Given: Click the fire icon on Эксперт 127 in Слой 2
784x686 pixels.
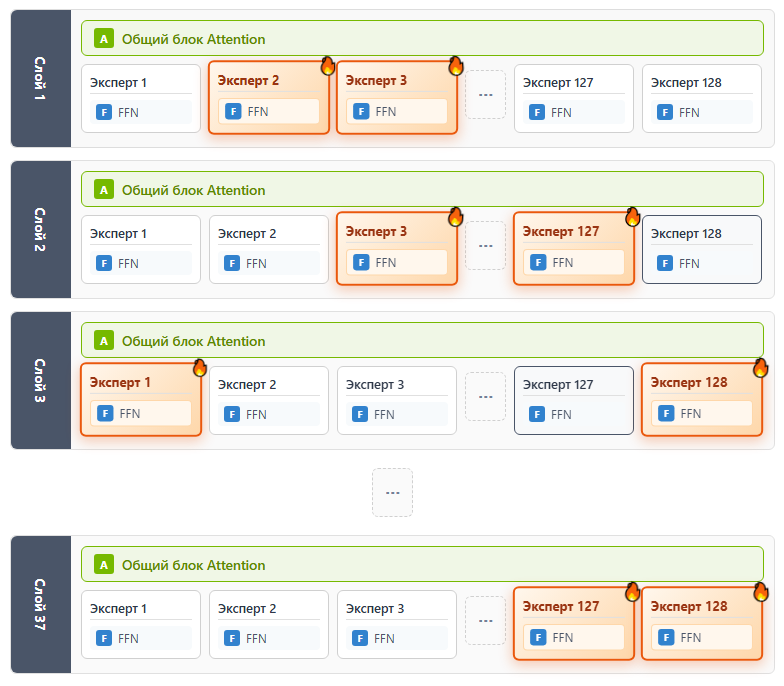Looking at the screenshot, I should click(632, 217).
